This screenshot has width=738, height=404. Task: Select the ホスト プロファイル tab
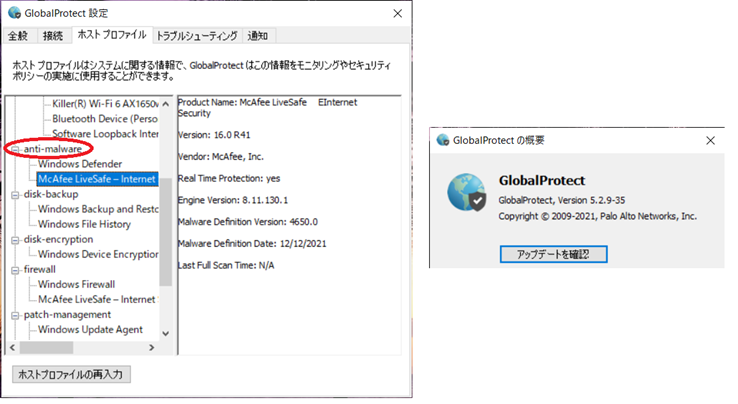point(112,34)
